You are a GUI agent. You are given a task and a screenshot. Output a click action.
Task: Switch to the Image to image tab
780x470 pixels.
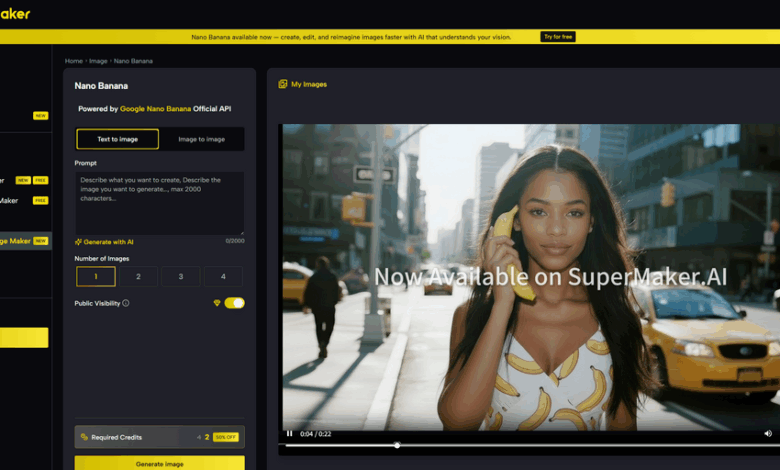(201, 139)
